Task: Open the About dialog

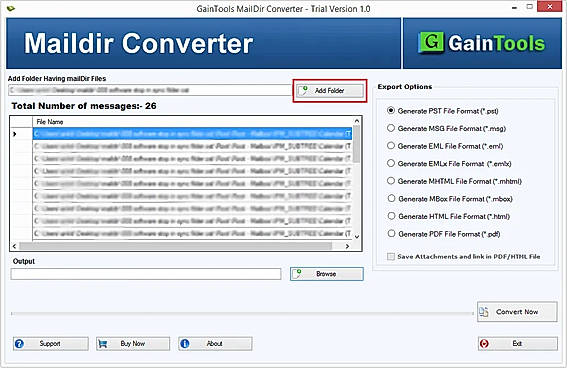Action: pyautogui.click(x=215, y=343)
